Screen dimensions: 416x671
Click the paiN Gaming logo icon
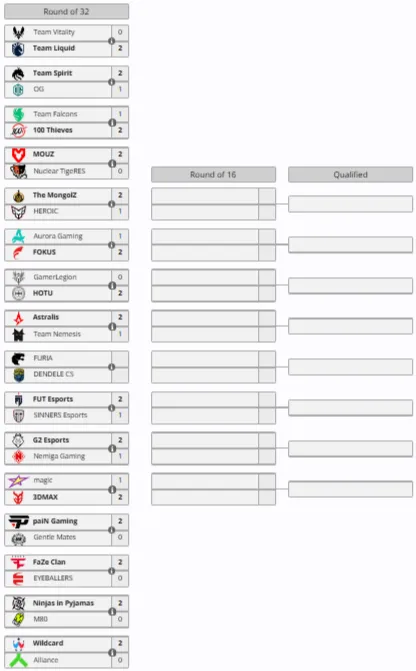click(x=18, y=522)
